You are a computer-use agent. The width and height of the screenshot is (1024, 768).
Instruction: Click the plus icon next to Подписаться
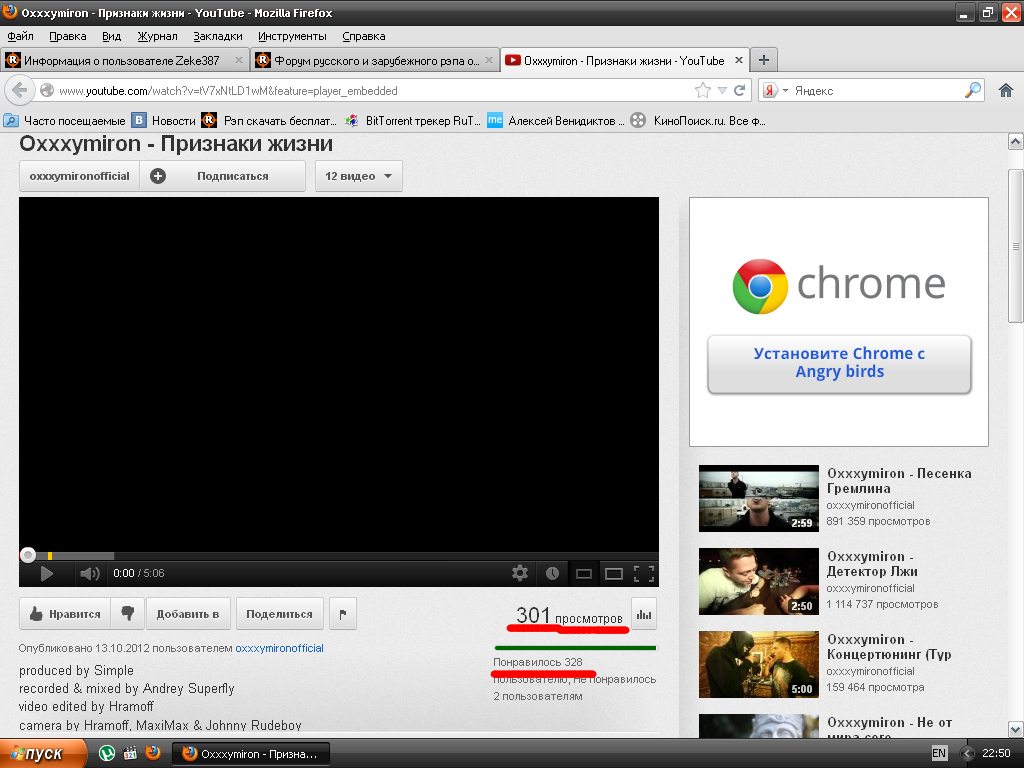tap(158, 176)
